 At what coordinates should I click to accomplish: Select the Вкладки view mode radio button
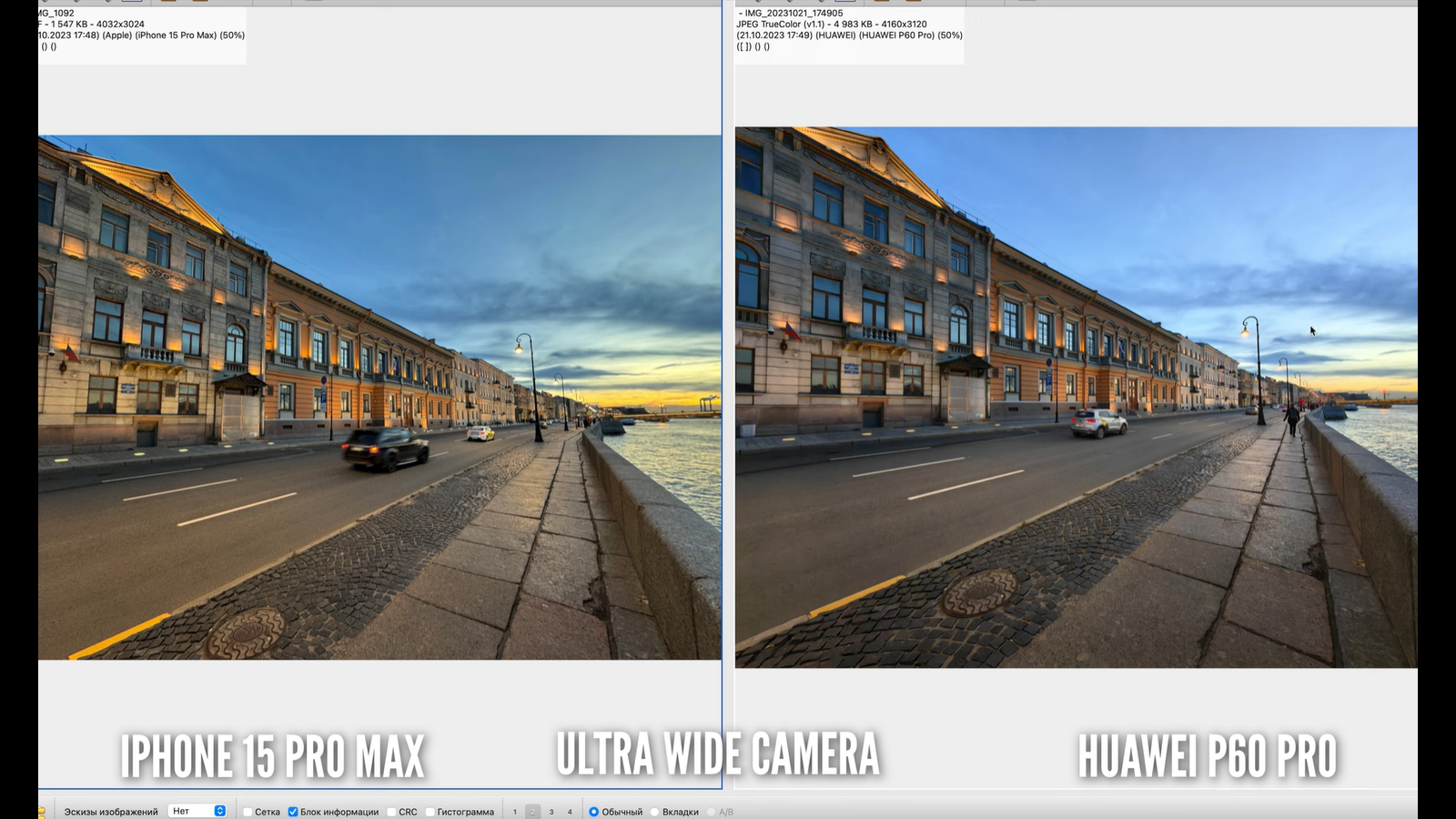654,812
